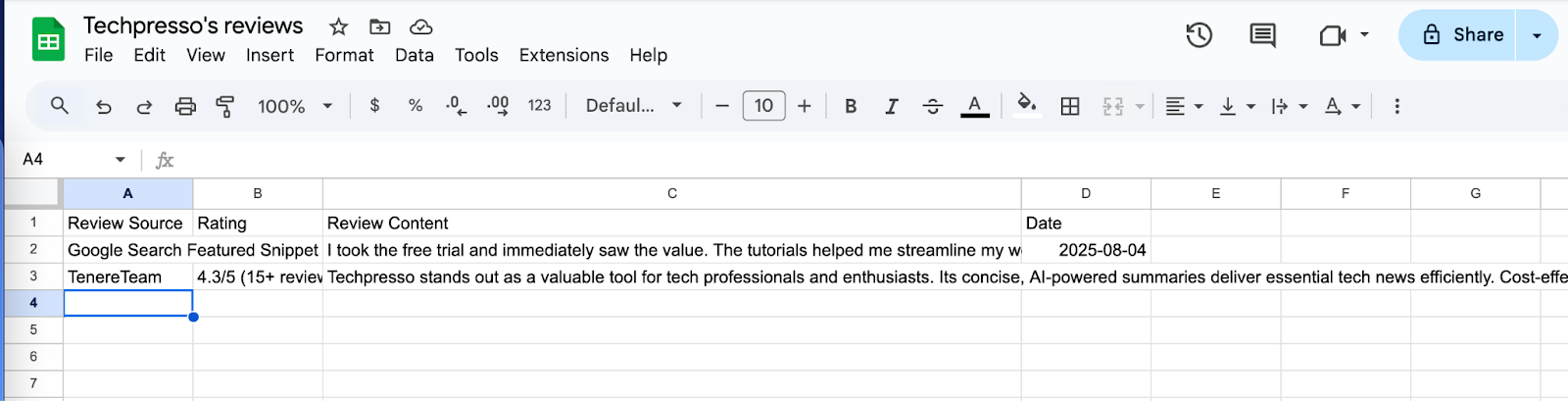Click into the formula bar

pyautogui.click(x=872, y=160)
